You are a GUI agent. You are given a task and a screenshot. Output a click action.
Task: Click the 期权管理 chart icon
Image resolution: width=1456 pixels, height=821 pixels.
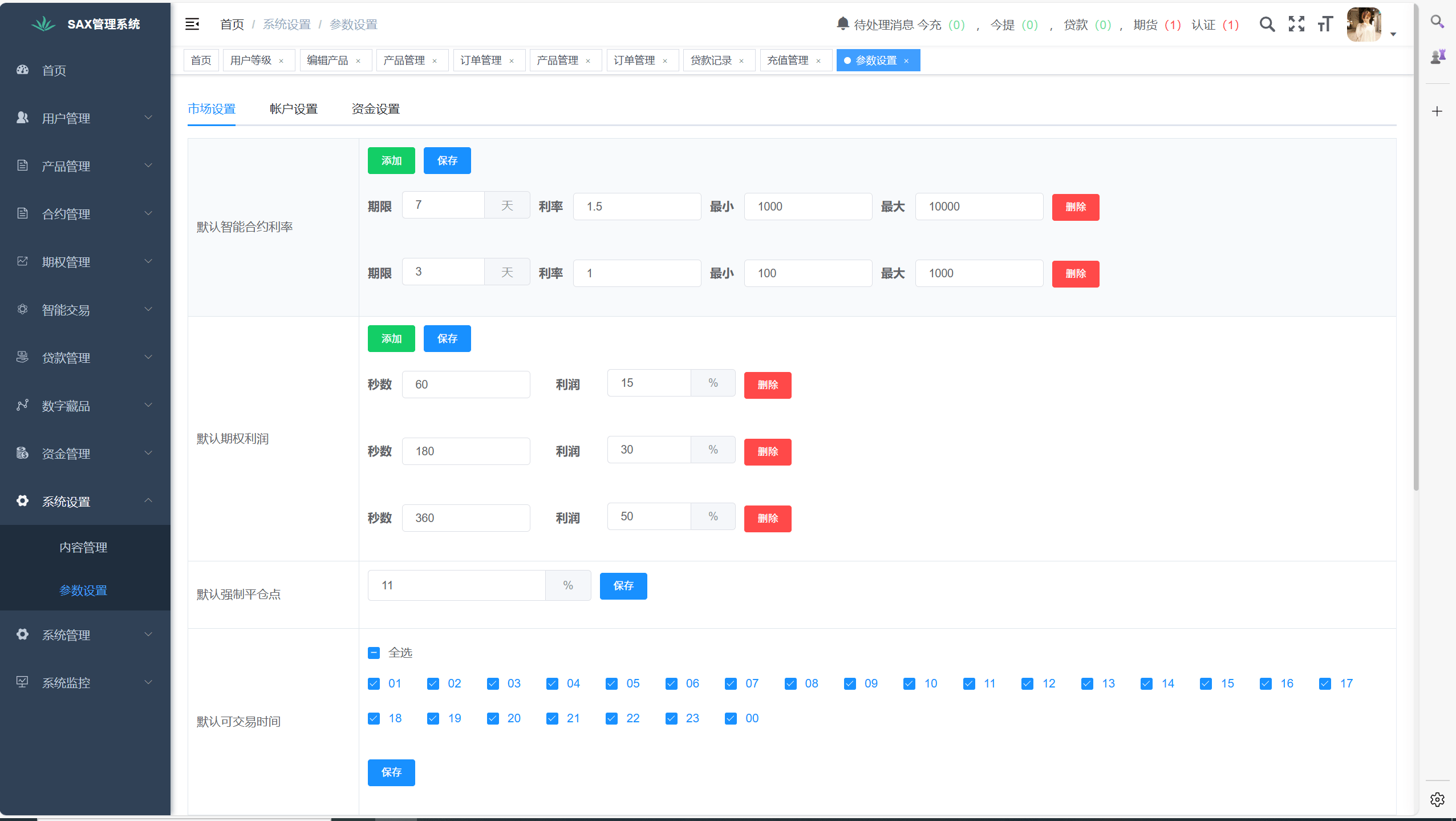click(x=23, y=261)
